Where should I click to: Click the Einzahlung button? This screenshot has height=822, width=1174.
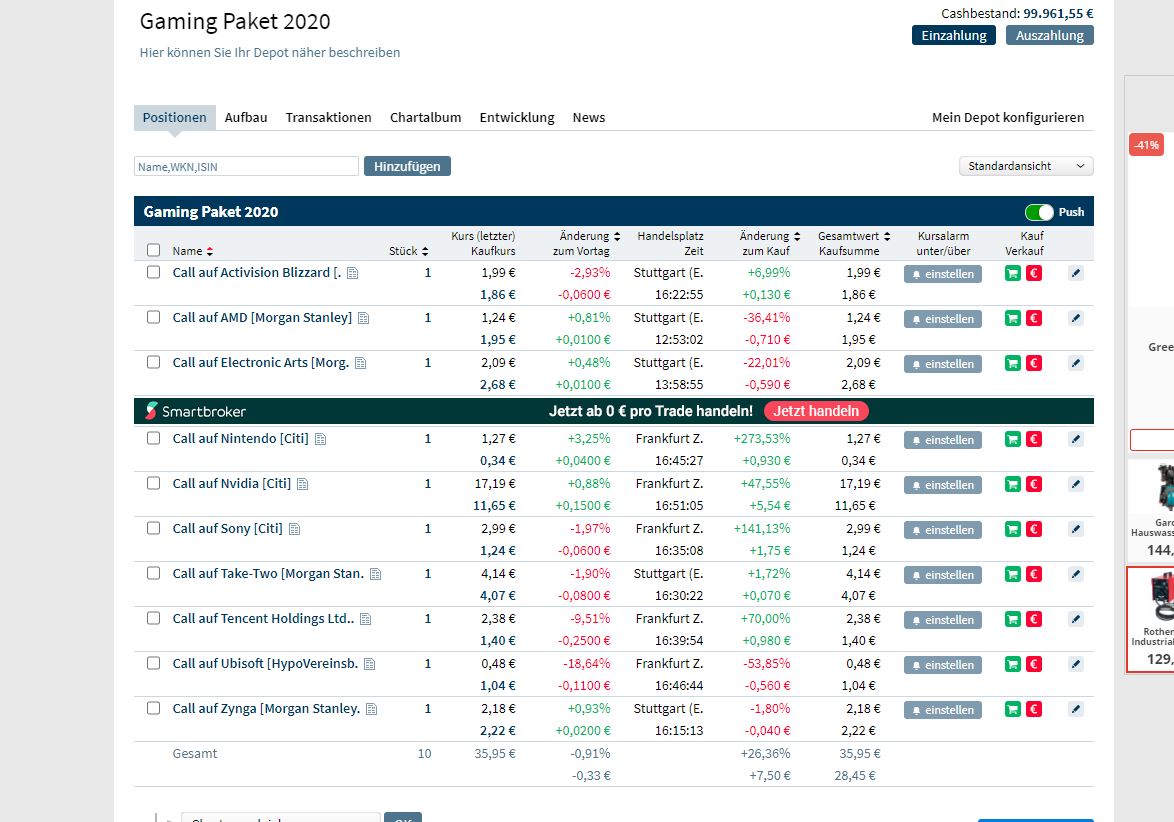(x=952, y=34)
